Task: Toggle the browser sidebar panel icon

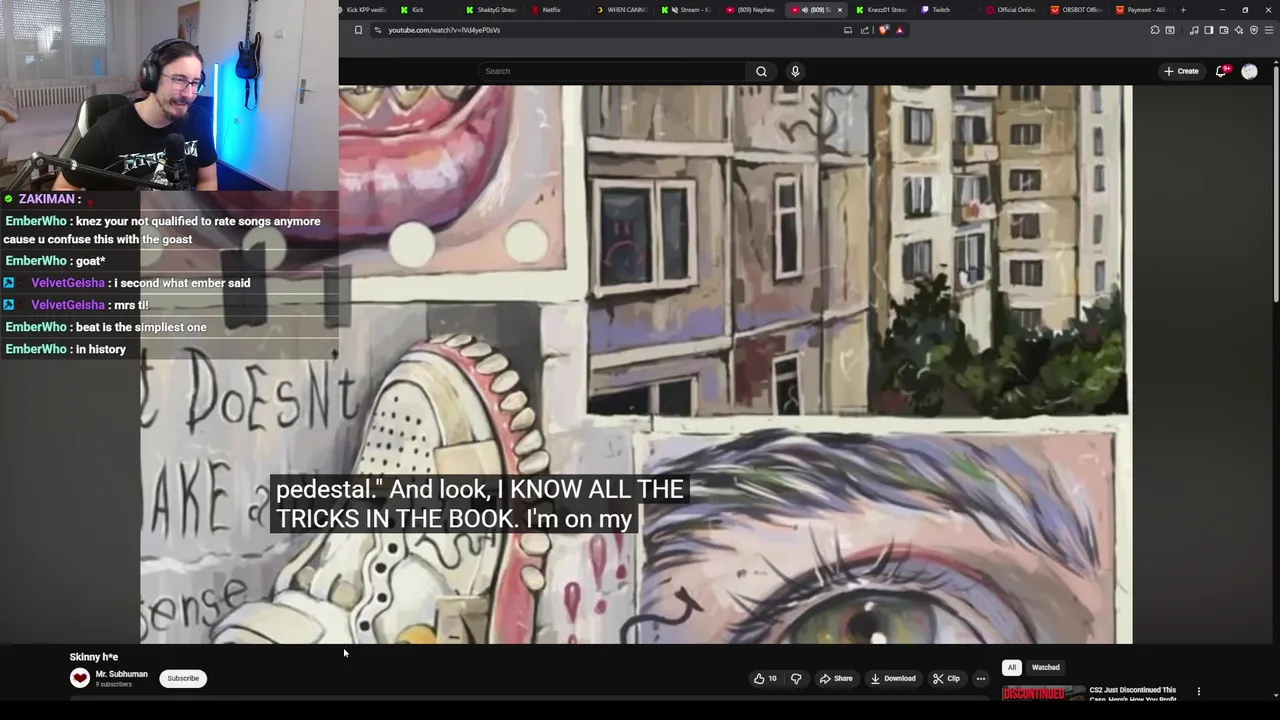Action: coord(1208,30)
